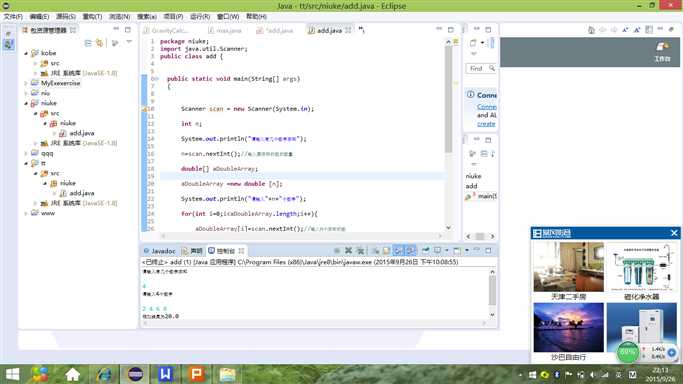Click the reduce font size A icon
The width and height of the screenshot is (683, 384).
[626, 30]
